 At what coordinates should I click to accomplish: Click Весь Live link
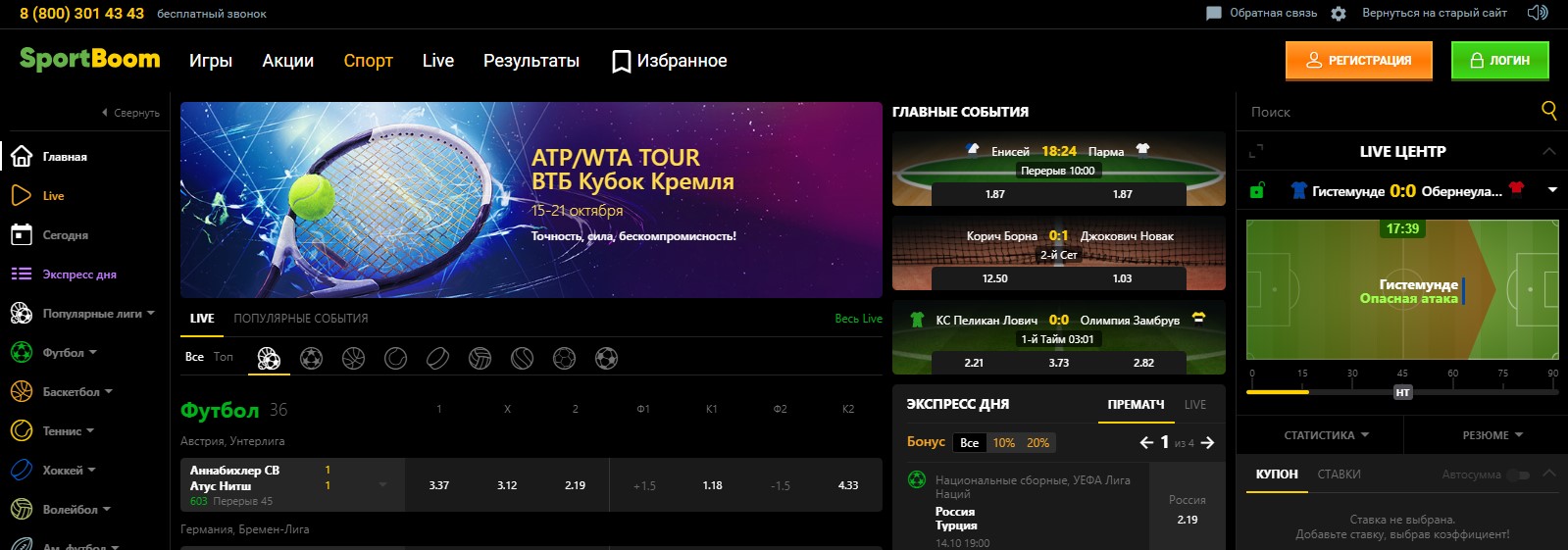[858, 319]
